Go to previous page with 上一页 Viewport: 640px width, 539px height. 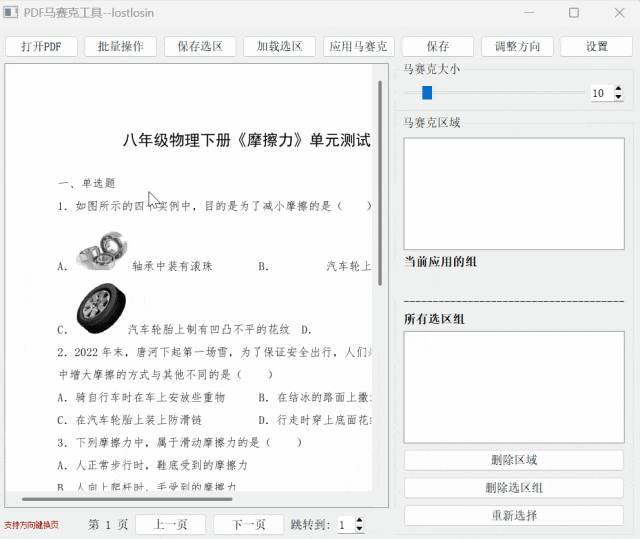[x=170, y=525]
